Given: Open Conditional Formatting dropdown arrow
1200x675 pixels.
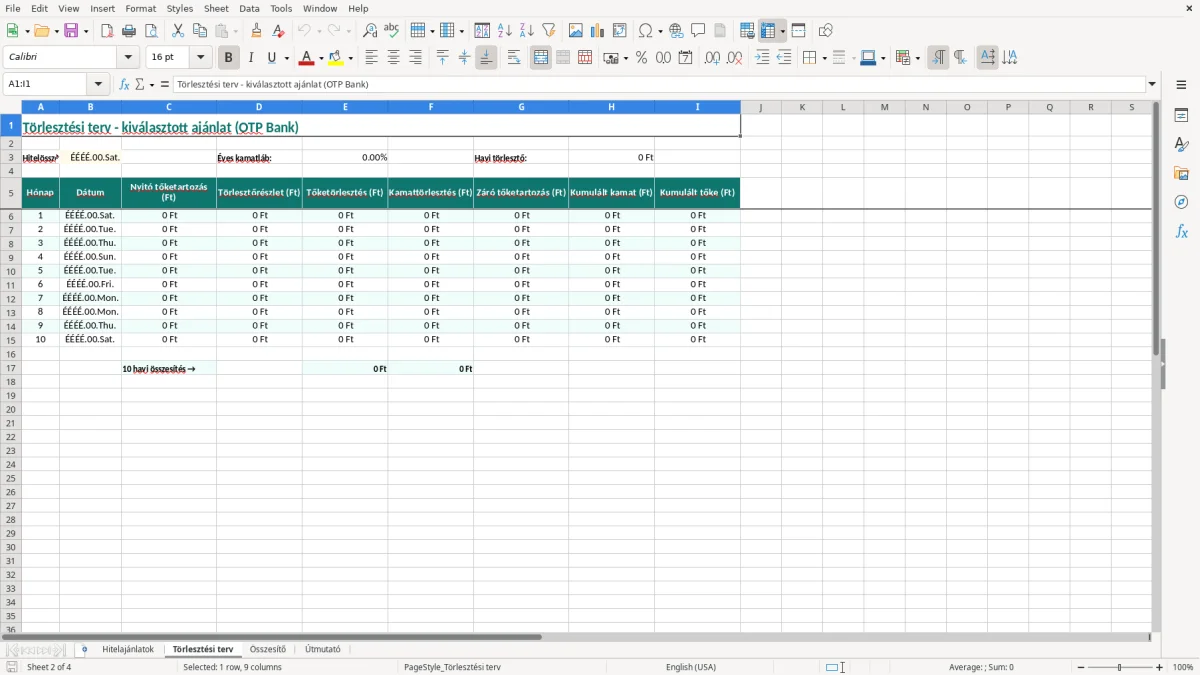Looking at the screenshot, I should pos(917,58).
